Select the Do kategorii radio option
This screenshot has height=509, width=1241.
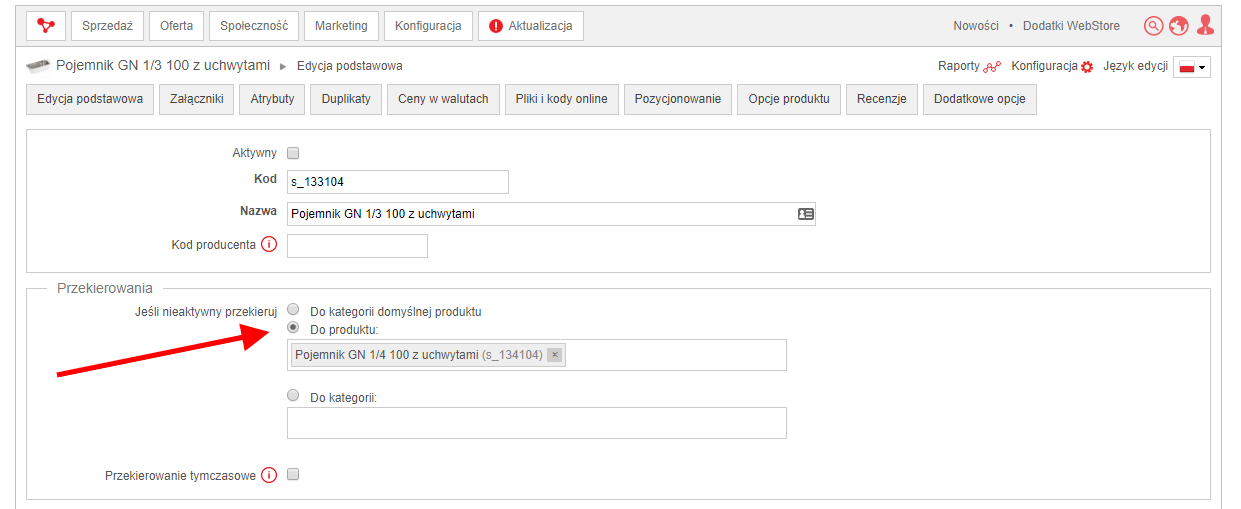[293, 396]
